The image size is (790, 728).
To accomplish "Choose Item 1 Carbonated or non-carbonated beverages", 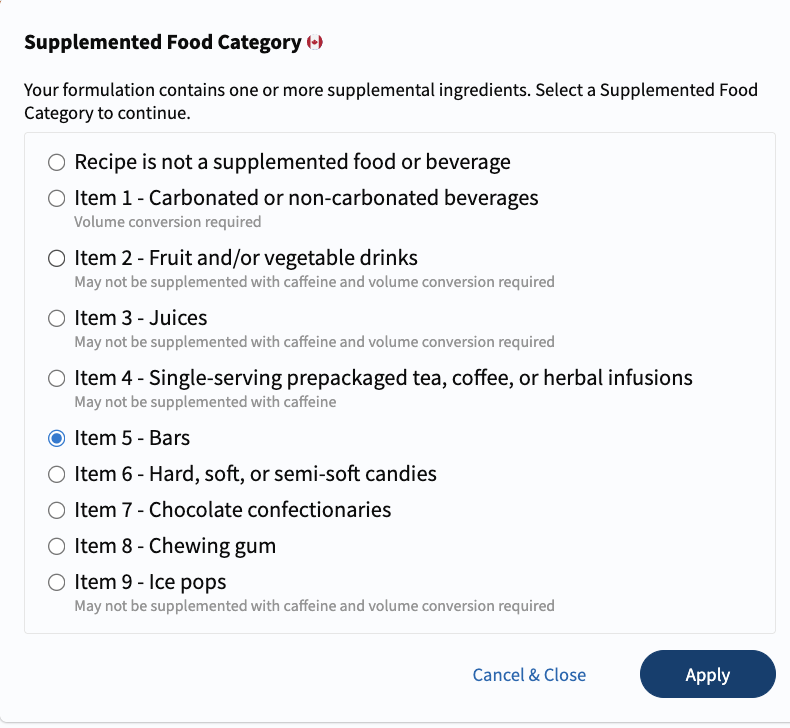I will click(x=56, y=198).
